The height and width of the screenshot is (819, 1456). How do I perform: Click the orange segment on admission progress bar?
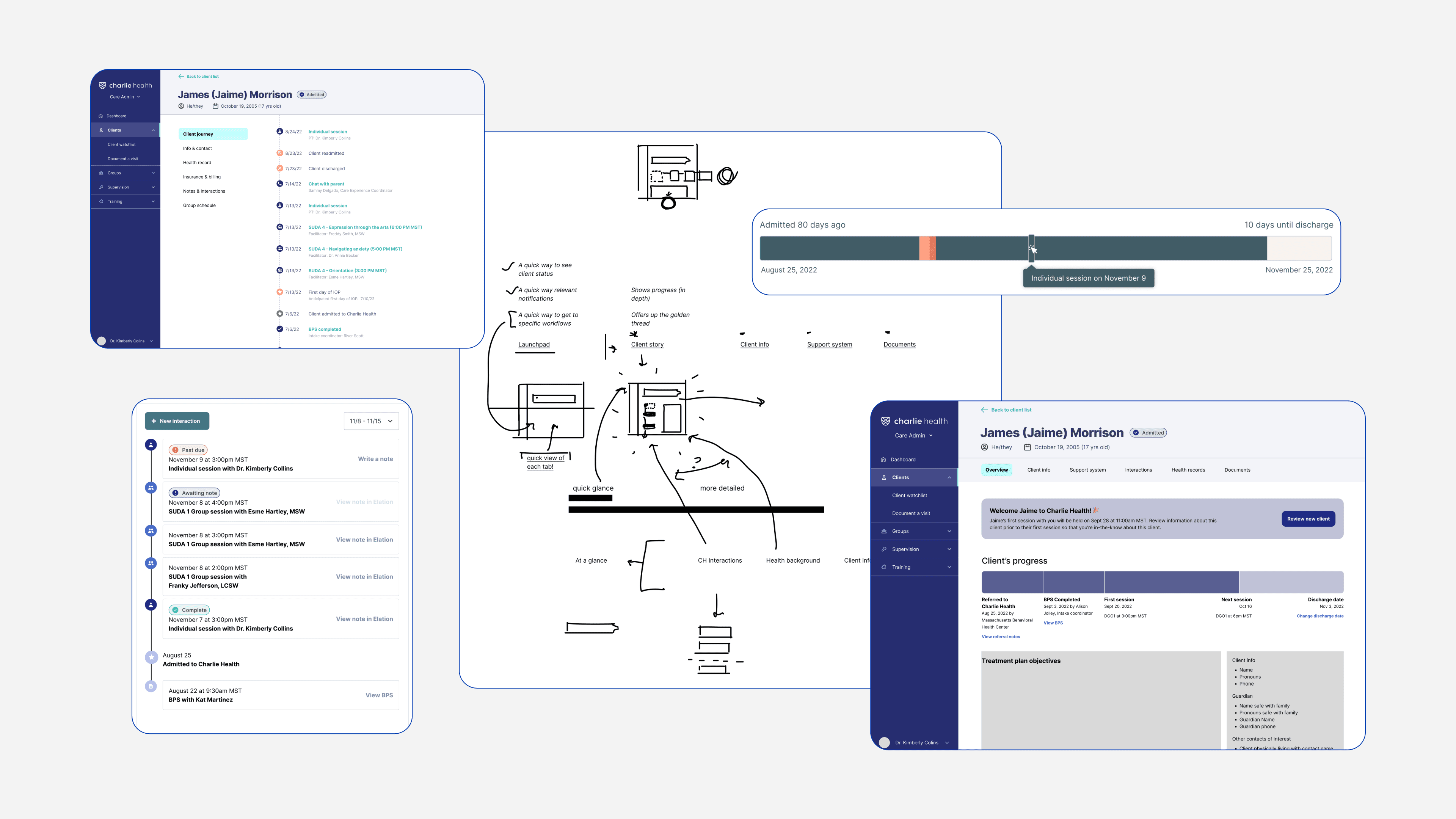coord(927,249)
